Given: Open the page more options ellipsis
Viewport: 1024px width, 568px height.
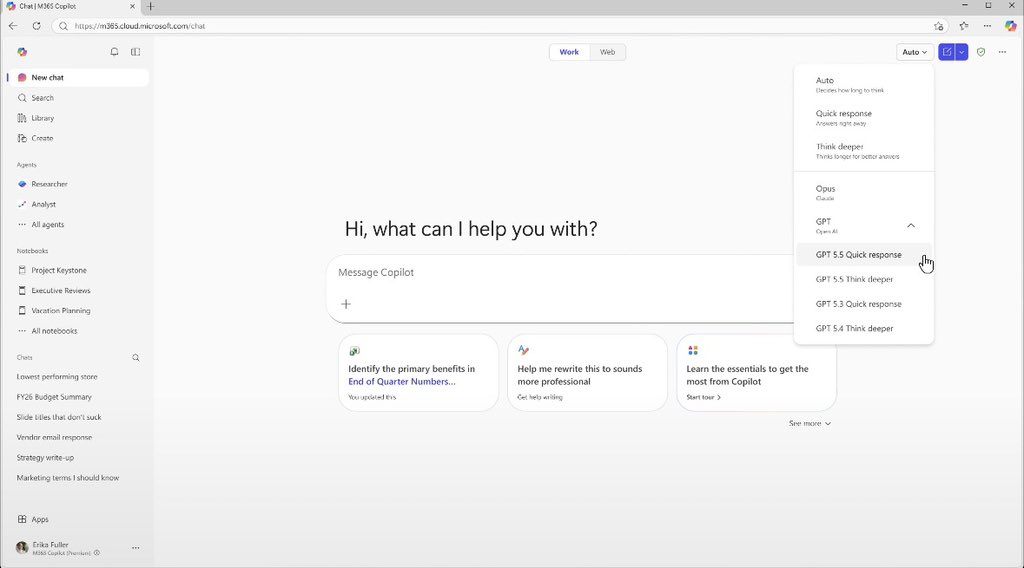Looking at the screenshot, I should pyautogui.click(x=1002, y=52).
